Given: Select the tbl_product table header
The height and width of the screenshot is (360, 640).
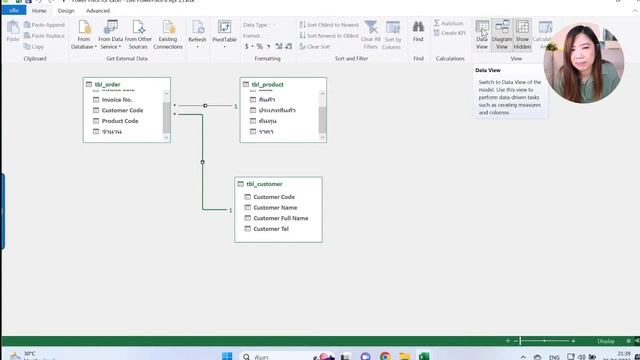Looking at the screenshot, I should coord(283,84).
